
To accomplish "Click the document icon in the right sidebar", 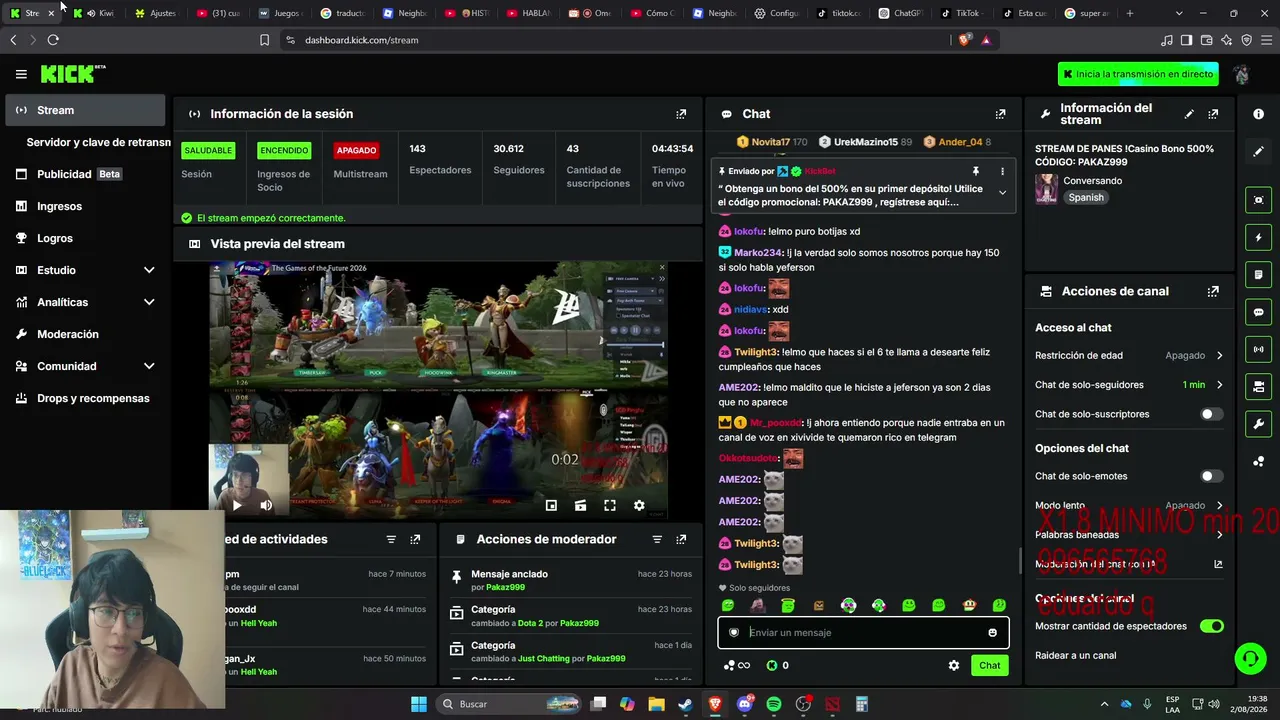I will click(1258, 275).
